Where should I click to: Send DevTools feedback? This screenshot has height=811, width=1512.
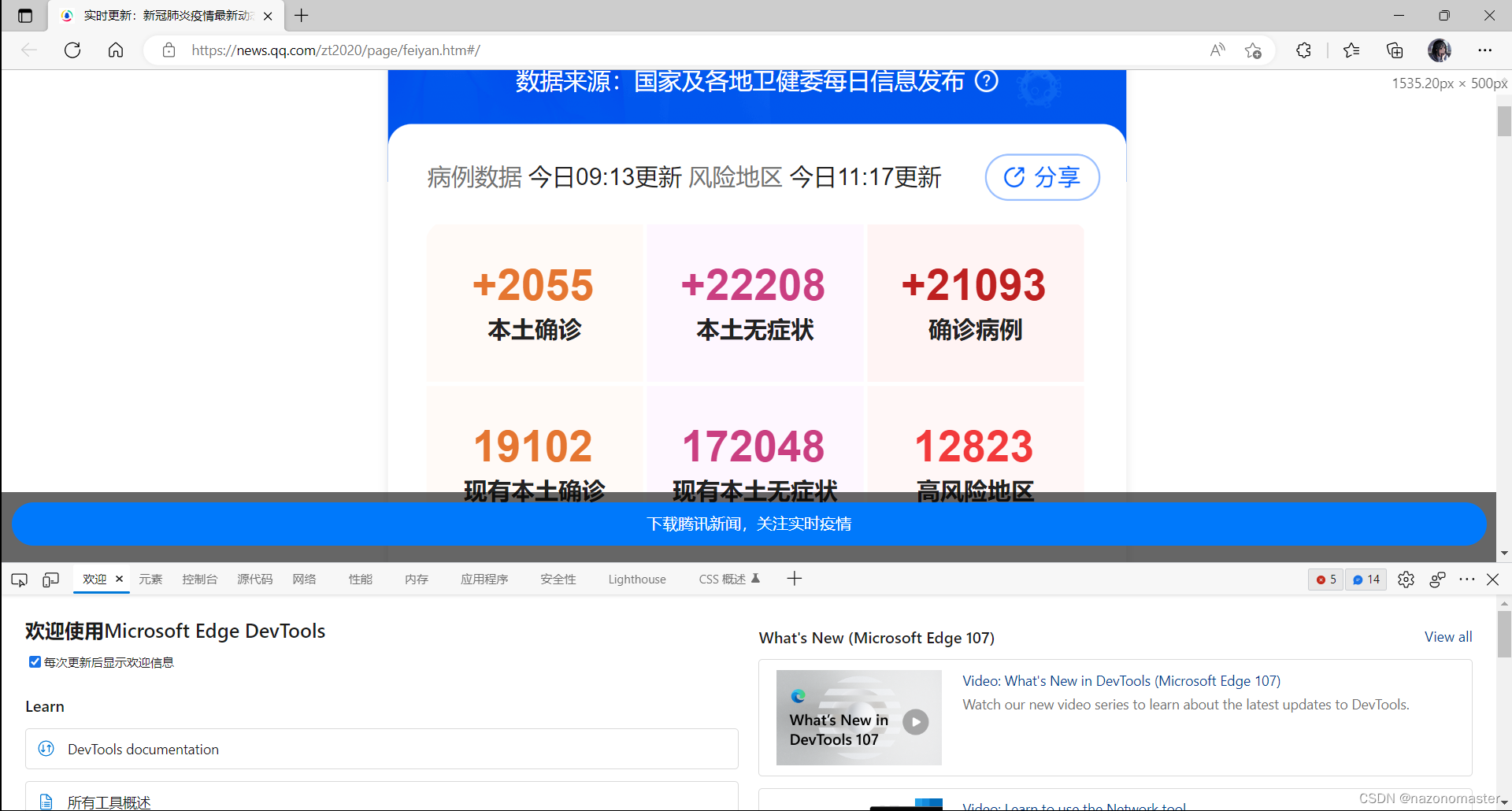coord(1437,579)
